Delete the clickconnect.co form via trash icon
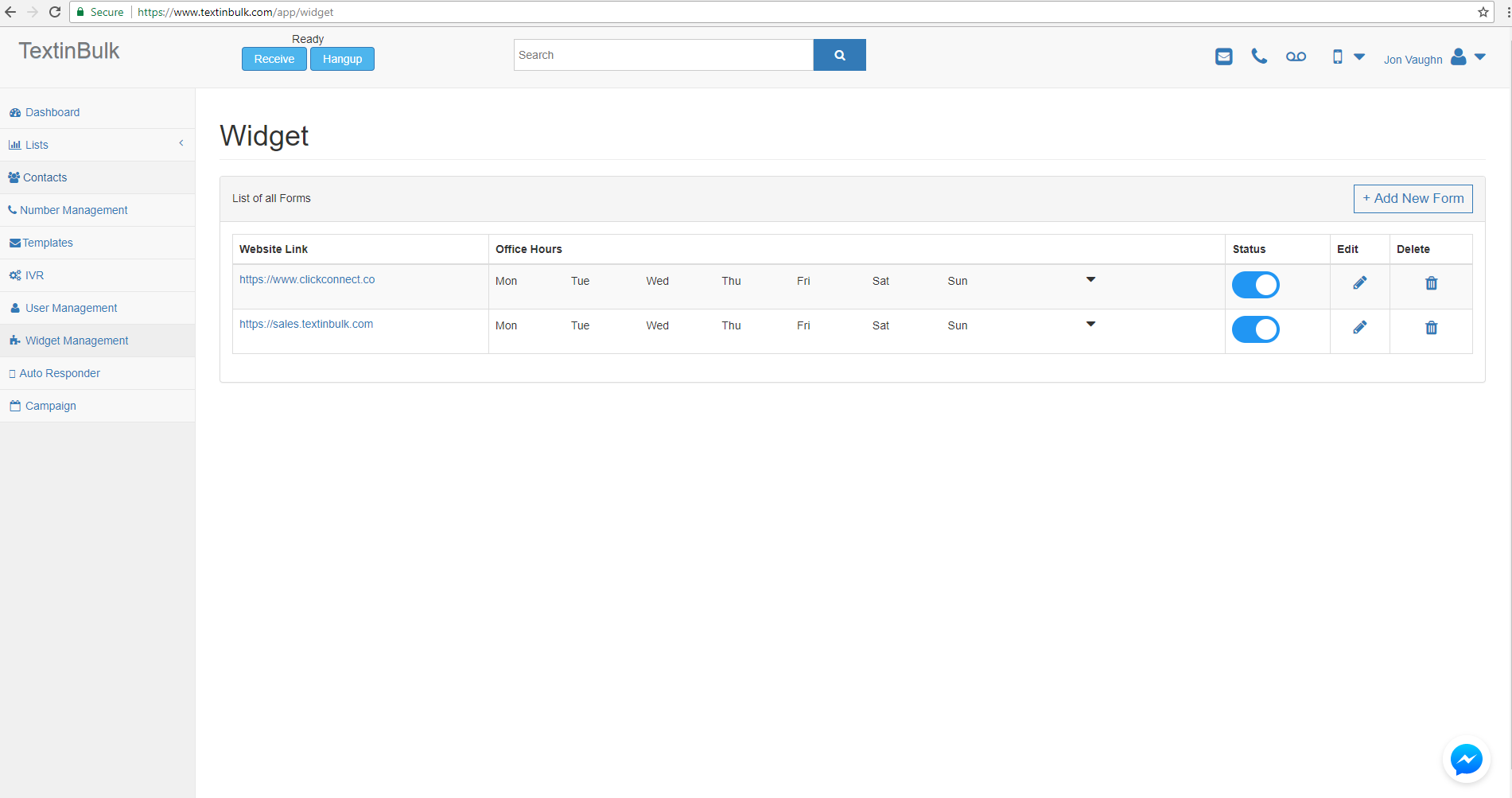 pos(1431,283)
